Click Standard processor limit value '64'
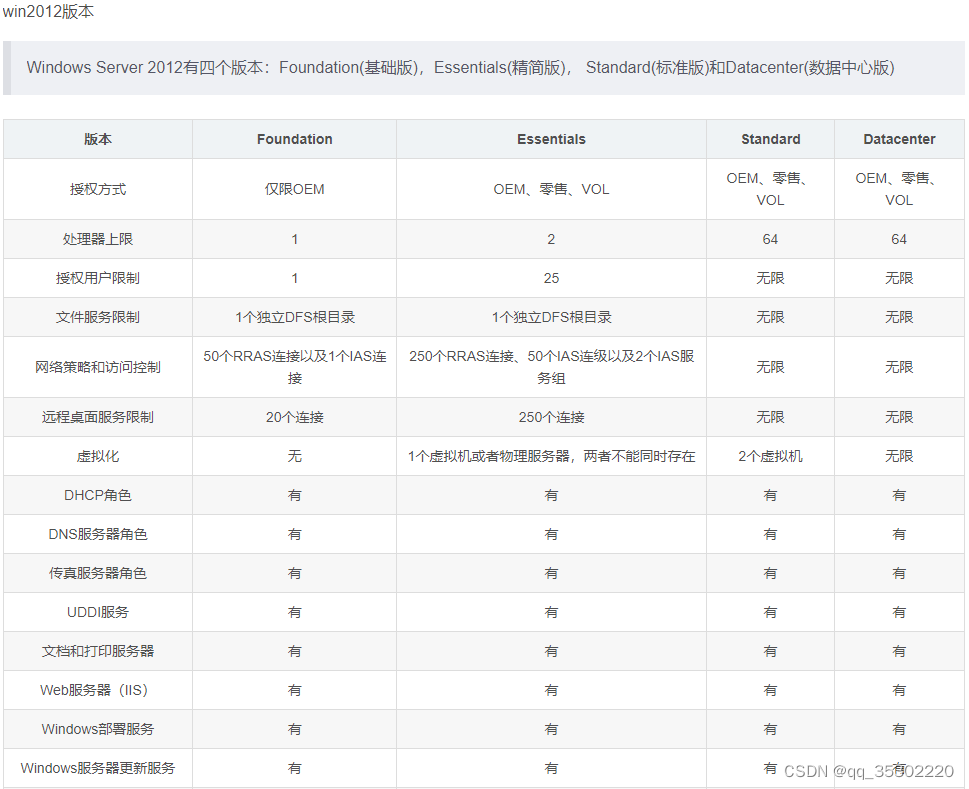The width and height of the screenshot is (969, 789). 770,239
